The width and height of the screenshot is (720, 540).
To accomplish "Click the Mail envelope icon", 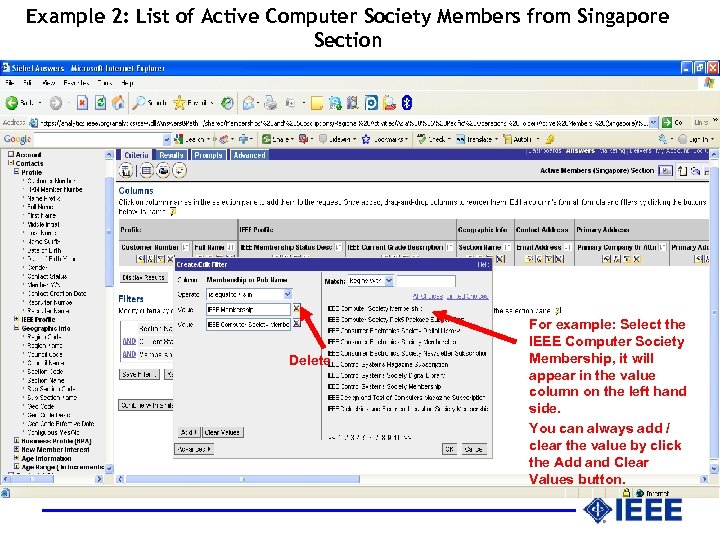I will tap(248, 103).
